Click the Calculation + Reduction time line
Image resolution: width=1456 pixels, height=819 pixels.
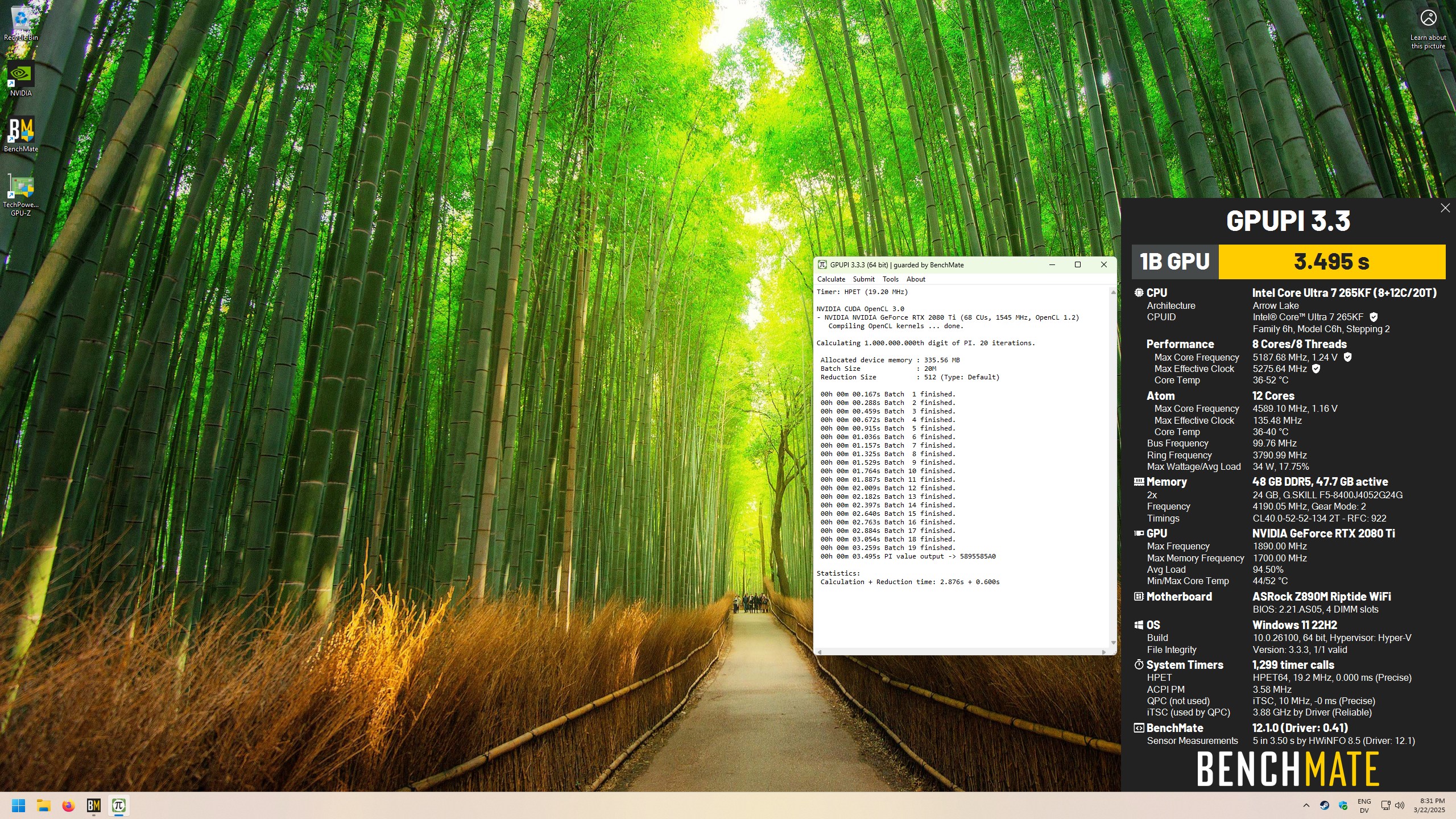[x=909, y=582]
